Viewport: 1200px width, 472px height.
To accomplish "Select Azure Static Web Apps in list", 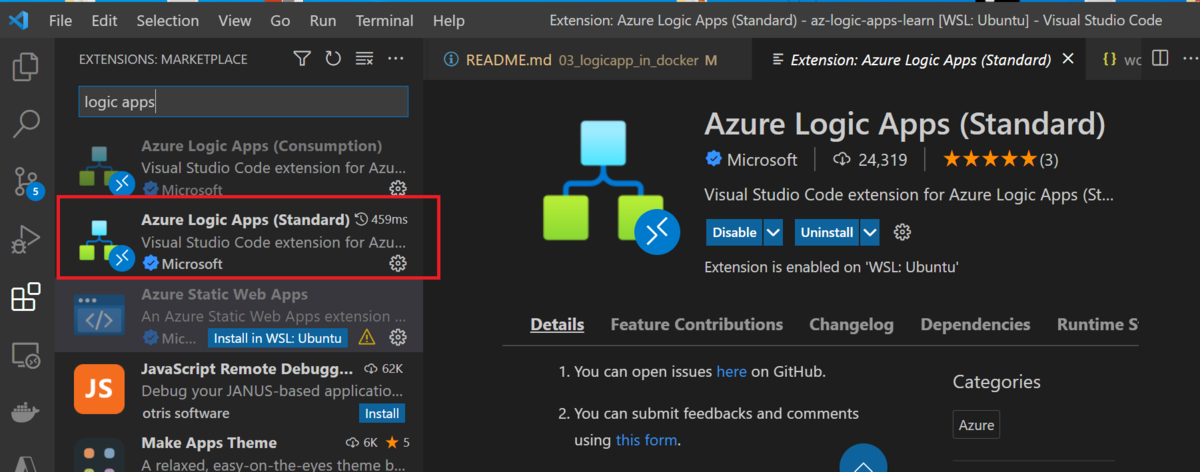I will (238, 316).
